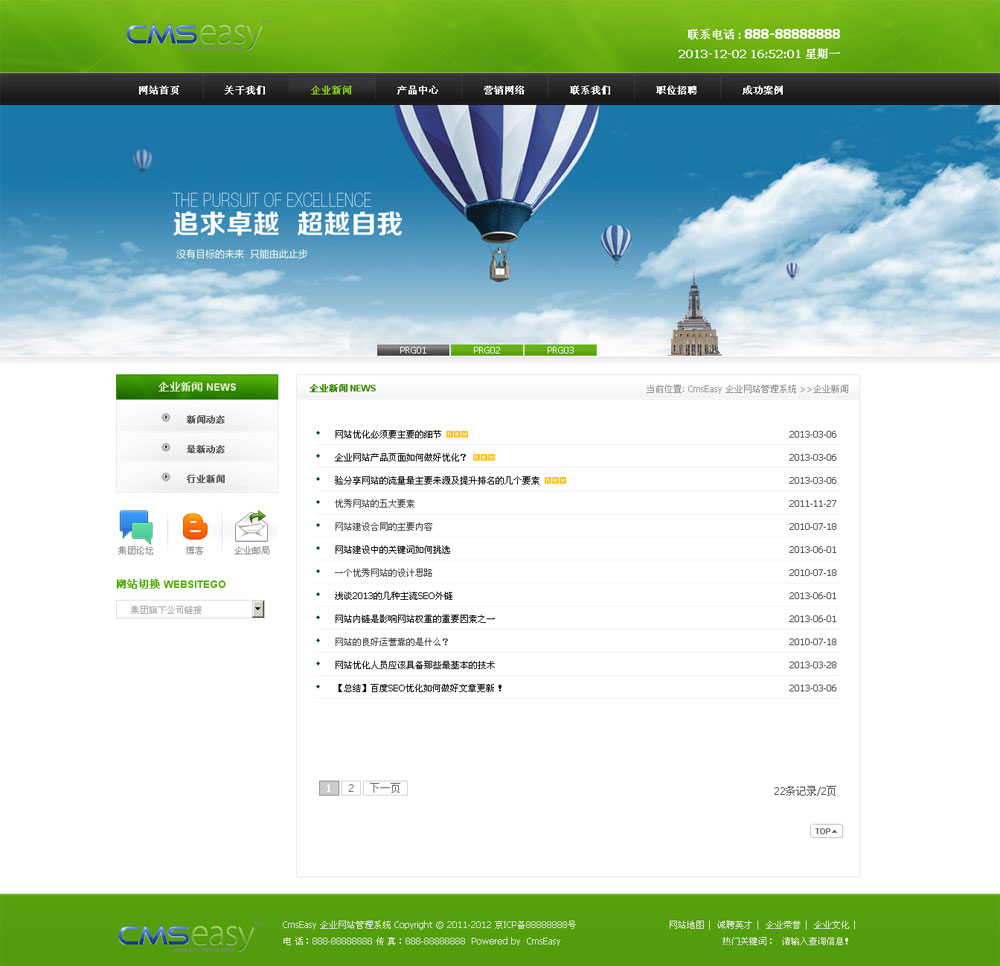Open the 关于我们 navigation menu
1000x966 pixels.
(x=245, y=90)
